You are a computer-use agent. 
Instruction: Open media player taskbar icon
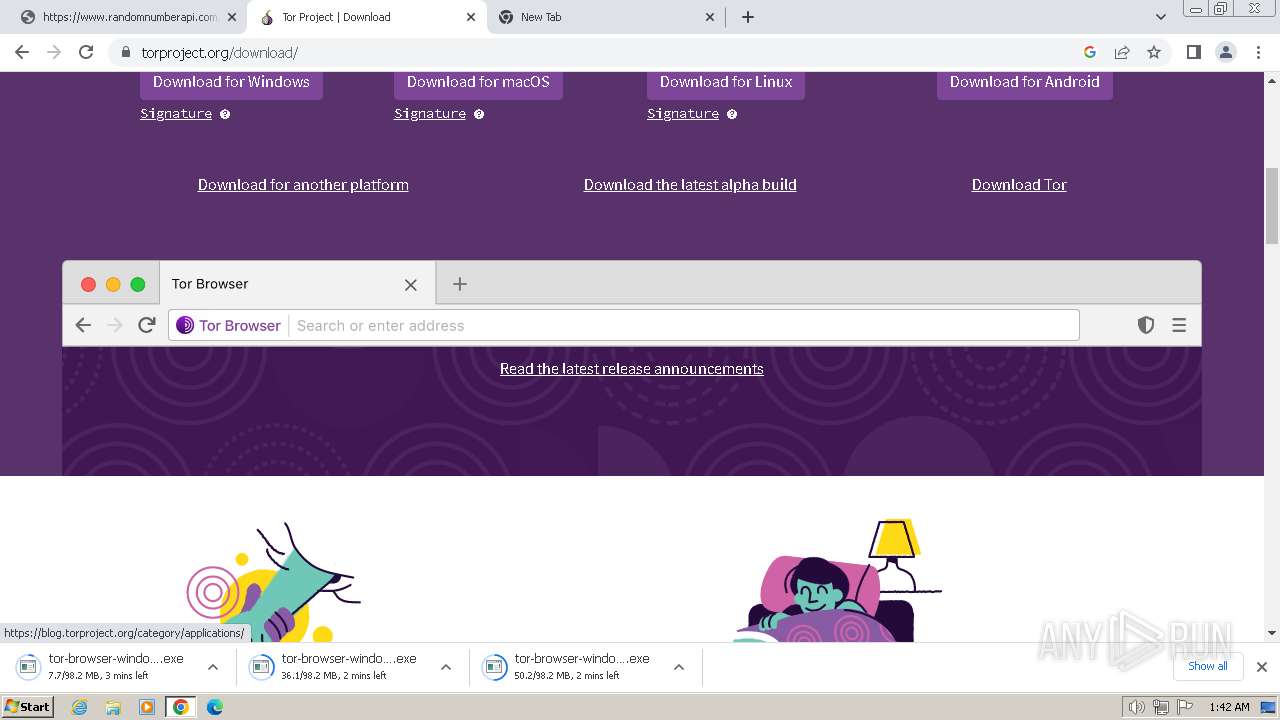pyautogui.click(x=147, y=707)
